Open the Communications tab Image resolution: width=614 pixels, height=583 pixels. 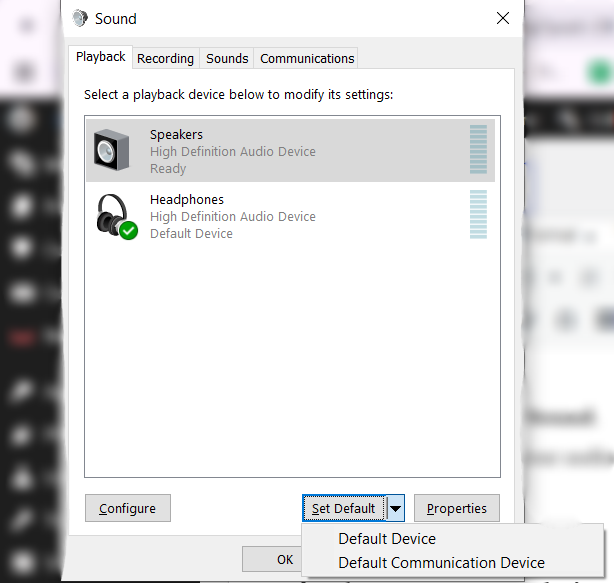pyautogui.click(x=307, y=59)
